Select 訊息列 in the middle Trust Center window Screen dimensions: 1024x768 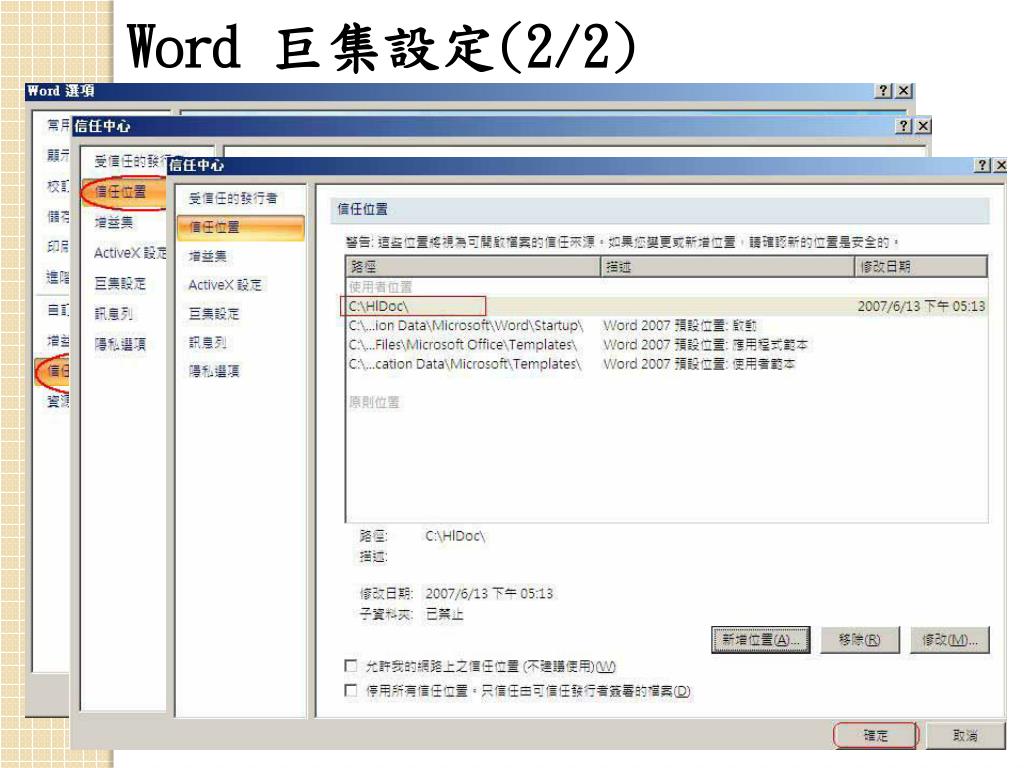pos(114,313)
